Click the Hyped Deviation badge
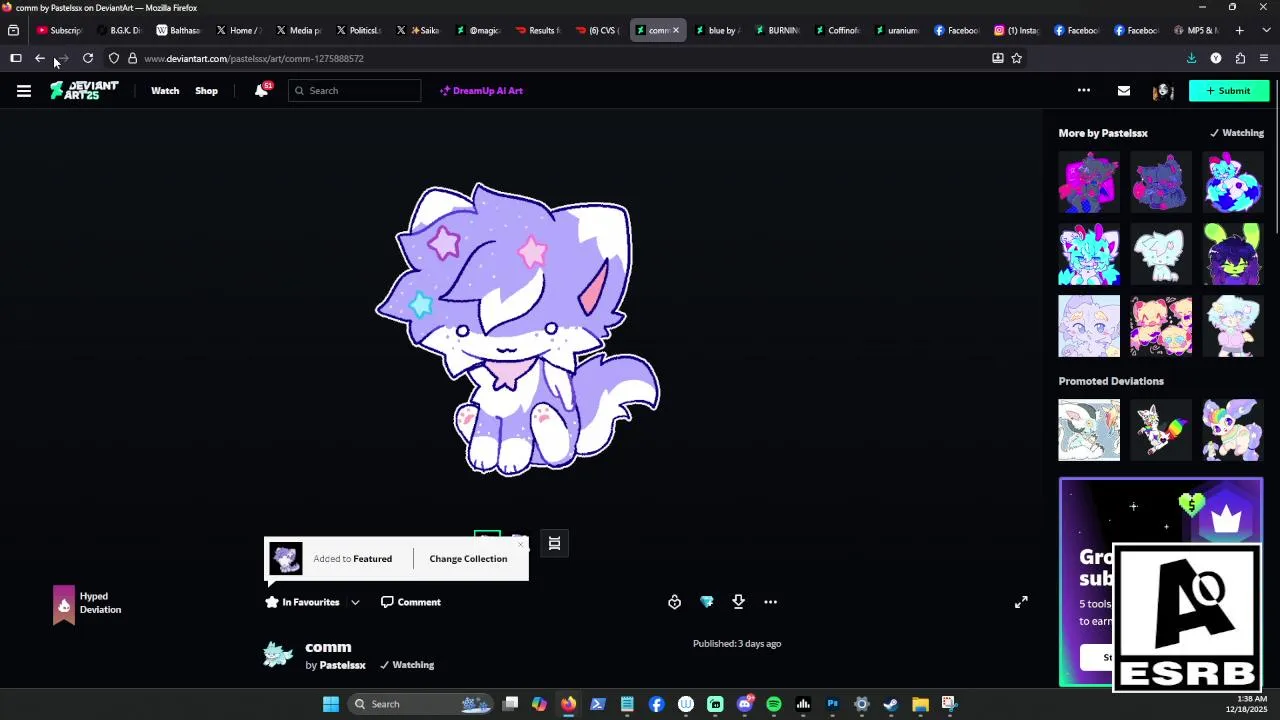Screen dimensions: 1280x720 click(x=87, y=604)
